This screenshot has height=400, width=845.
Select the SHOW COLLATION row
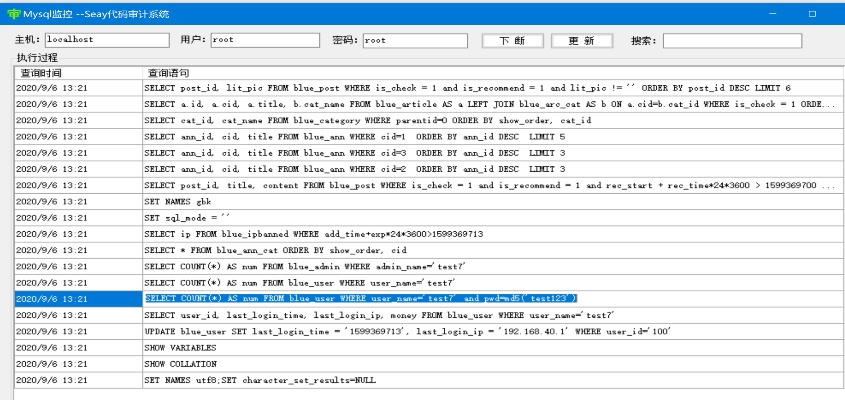(430, 364)
